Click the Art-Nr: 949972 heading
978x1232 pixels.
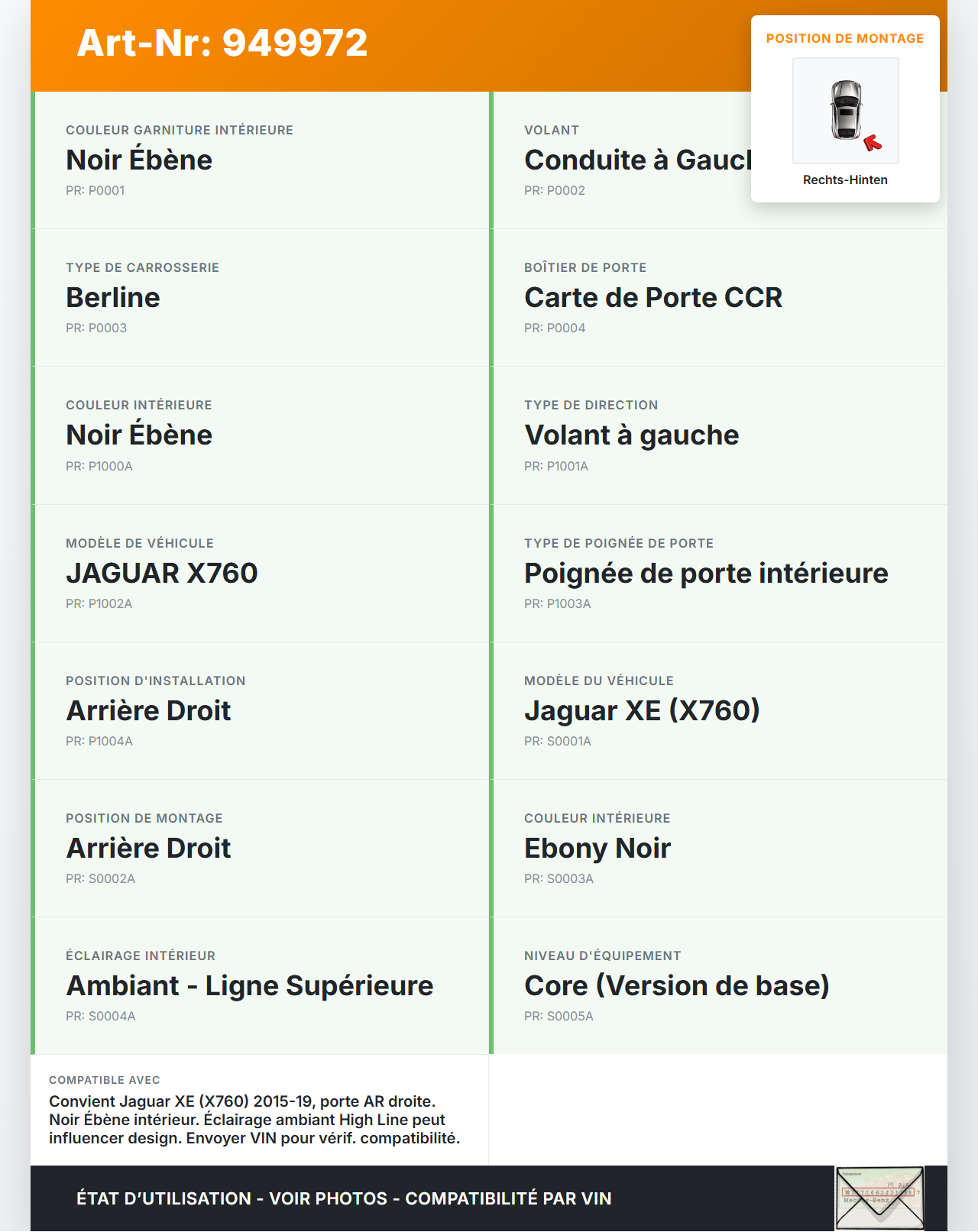click(x=222, y=43)
